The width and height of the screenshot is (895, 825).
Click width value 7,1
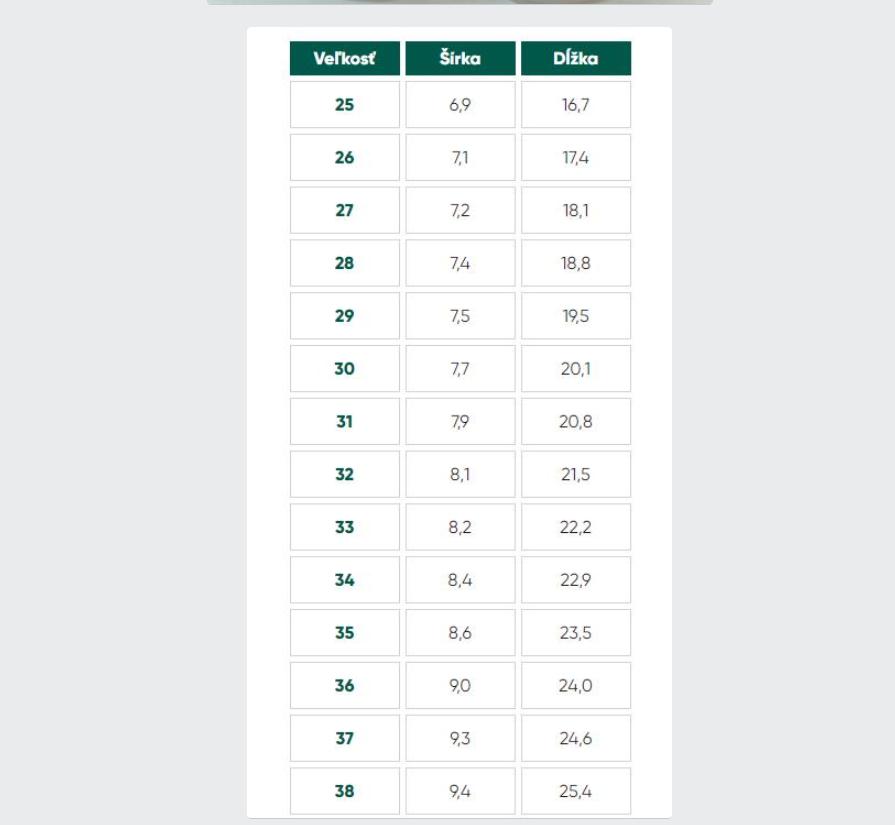pyautogui.click(x=460, y=158)
